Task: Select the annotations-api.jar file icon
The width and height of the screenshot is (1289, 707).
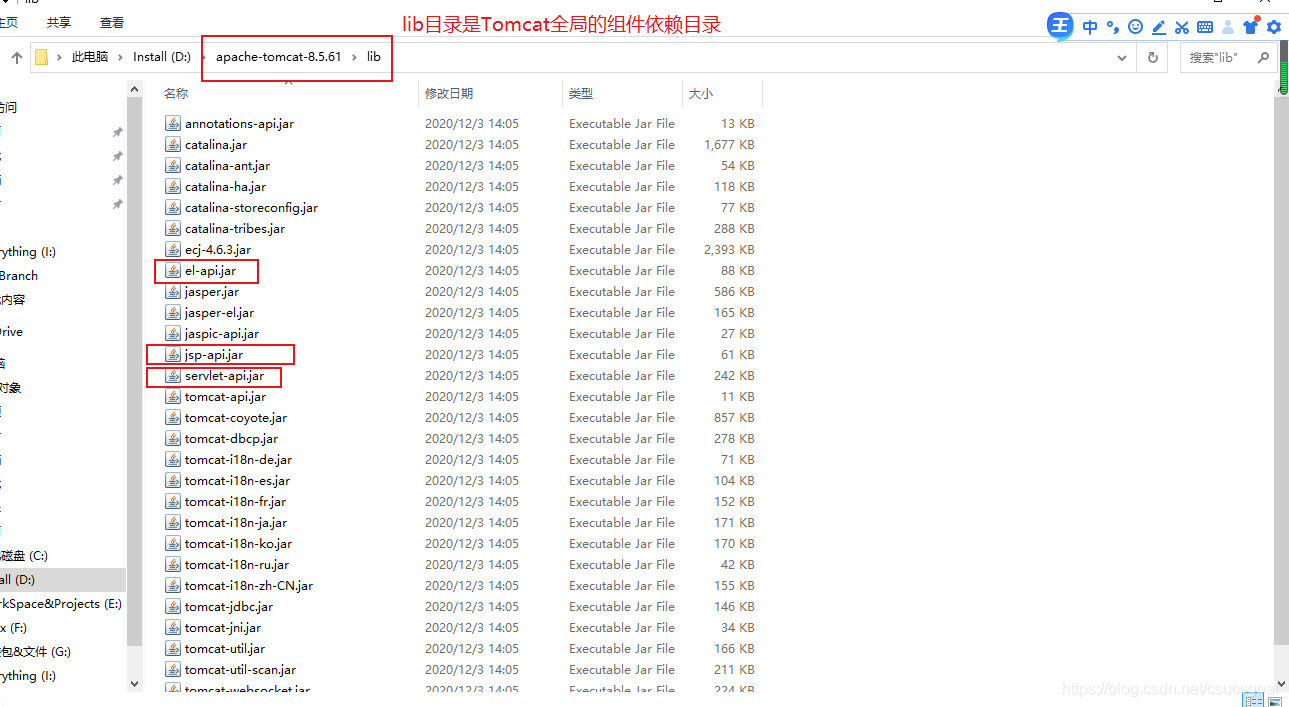Action: [x=173, y=124]
